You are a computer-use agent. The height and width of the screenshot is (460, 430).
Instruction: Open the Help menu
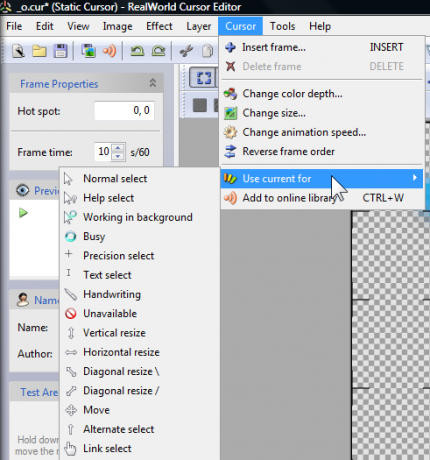[x=320, y=26]
